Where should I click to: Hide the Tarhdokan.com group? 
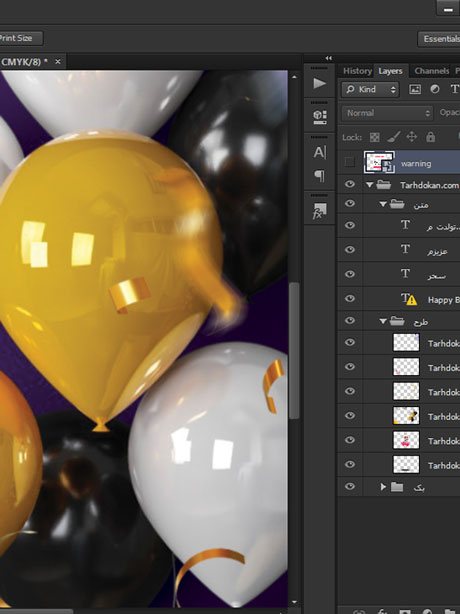click(350, 184)
